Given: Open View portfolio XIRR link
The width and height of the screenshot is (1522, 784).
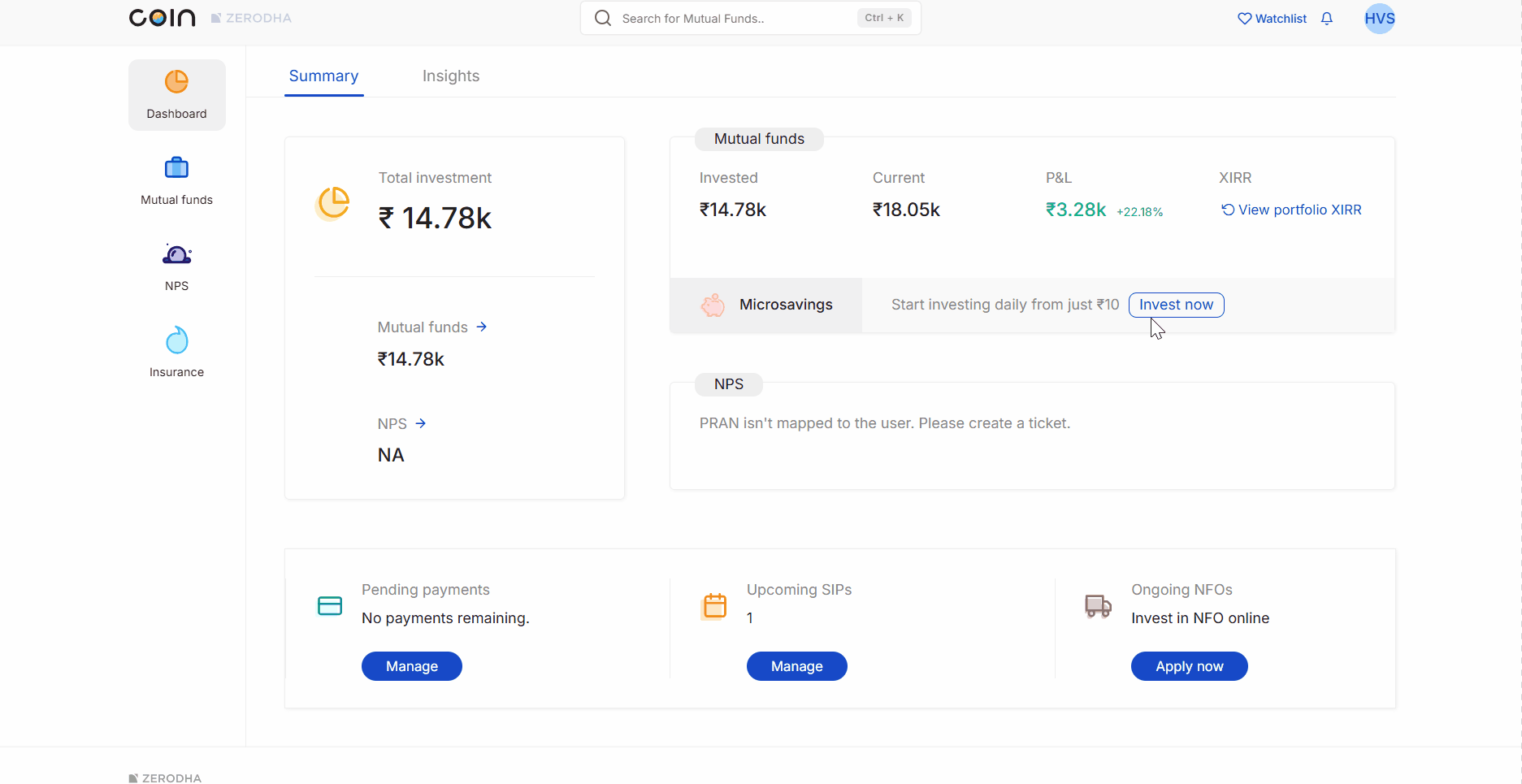Looking at the screenshot, I should 1291,210.
